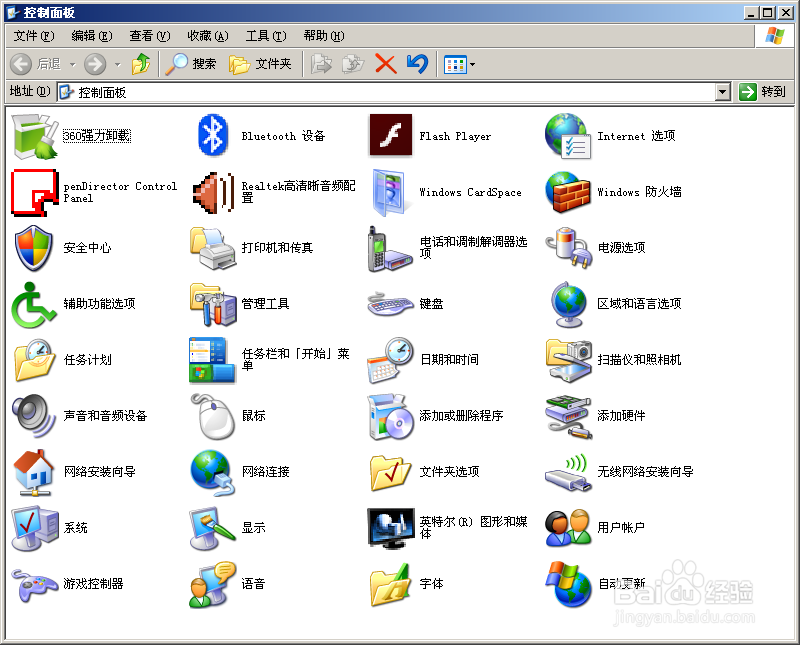Viewport: 800px width, 645px height.
Task: Open 360强力卸载 icon
Action: coord(35,136)
